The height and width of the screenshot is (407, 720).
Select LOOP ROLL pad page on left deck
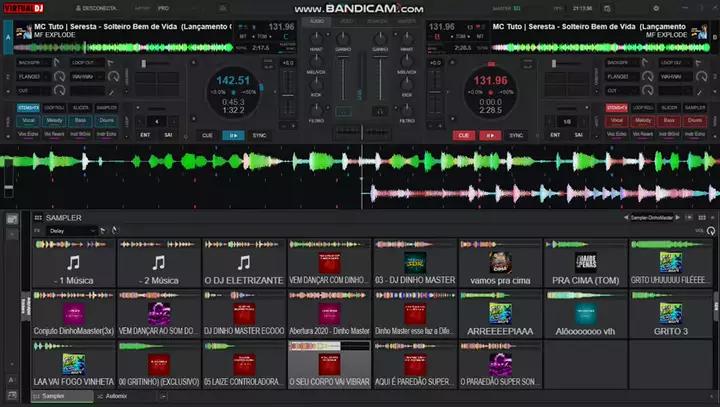[54, 107]
